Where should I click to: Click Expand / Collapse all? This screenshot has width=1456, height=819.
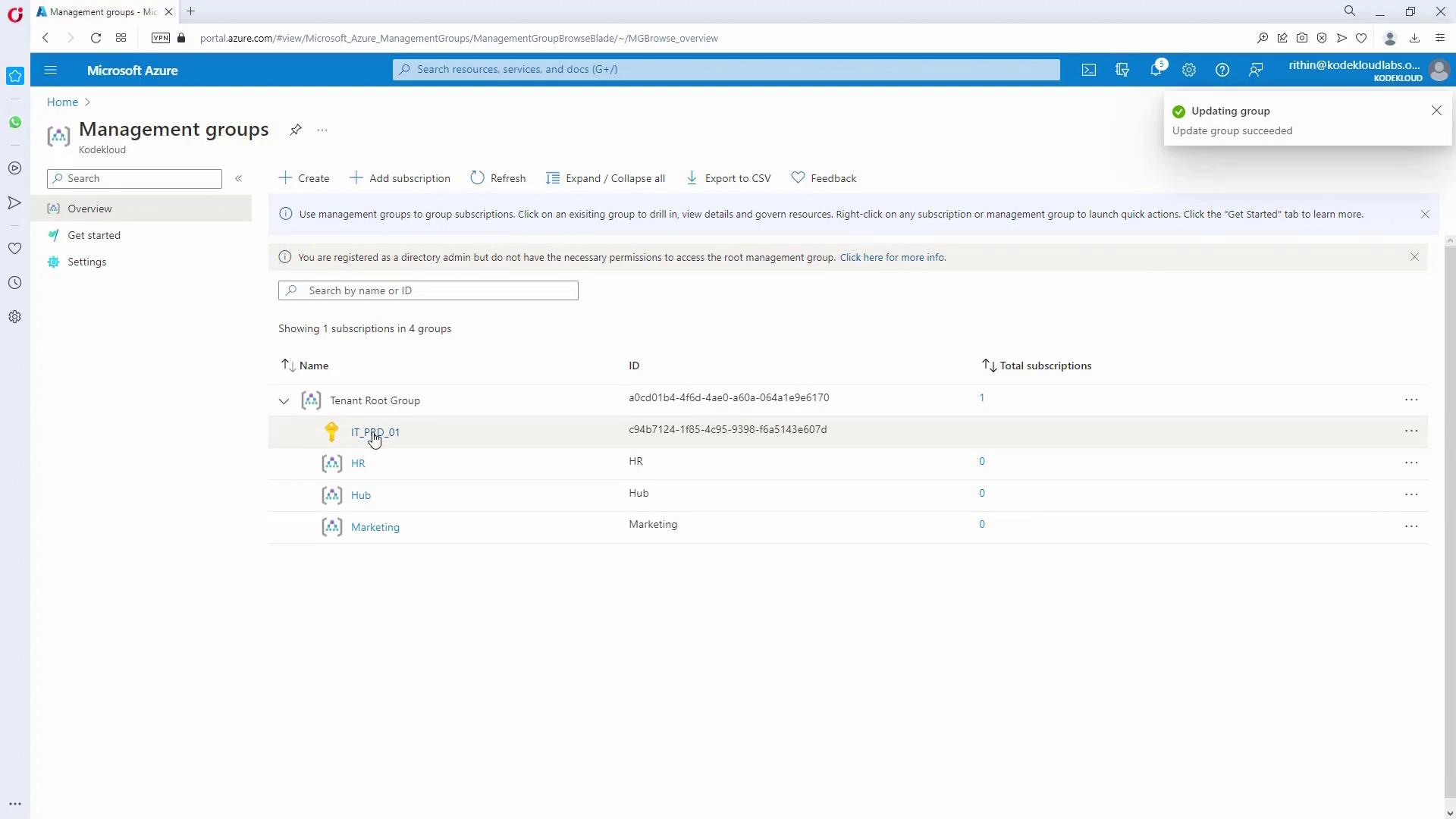[x=605, y=178]
